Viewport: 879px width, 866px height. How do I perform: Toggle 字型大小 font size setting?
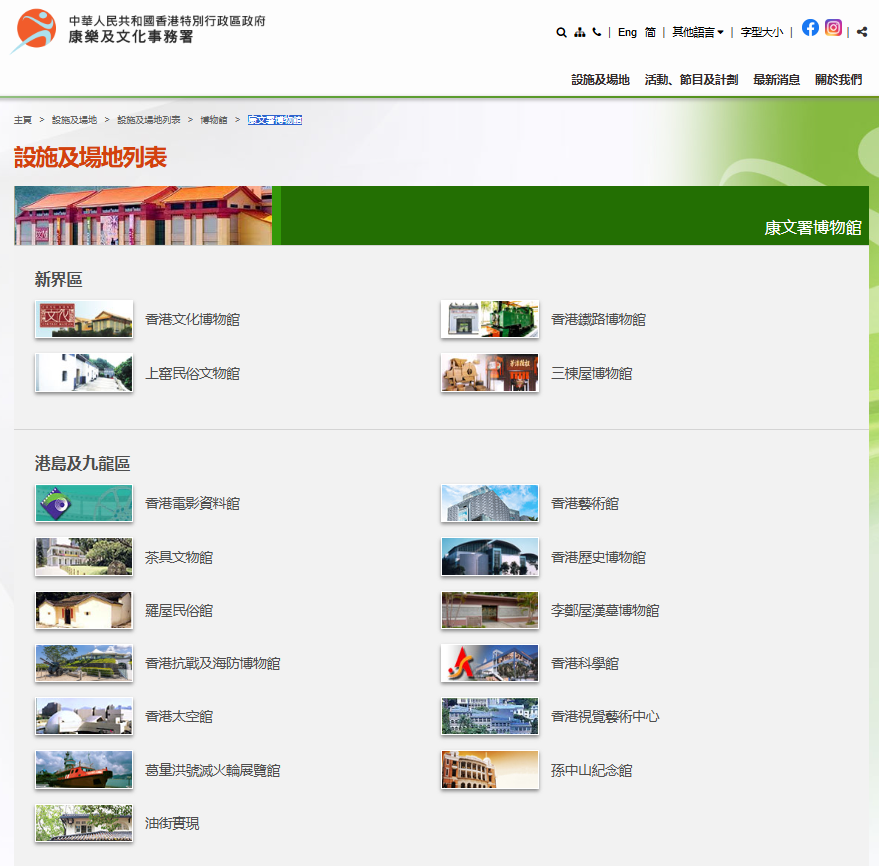[x=763, y=31]
